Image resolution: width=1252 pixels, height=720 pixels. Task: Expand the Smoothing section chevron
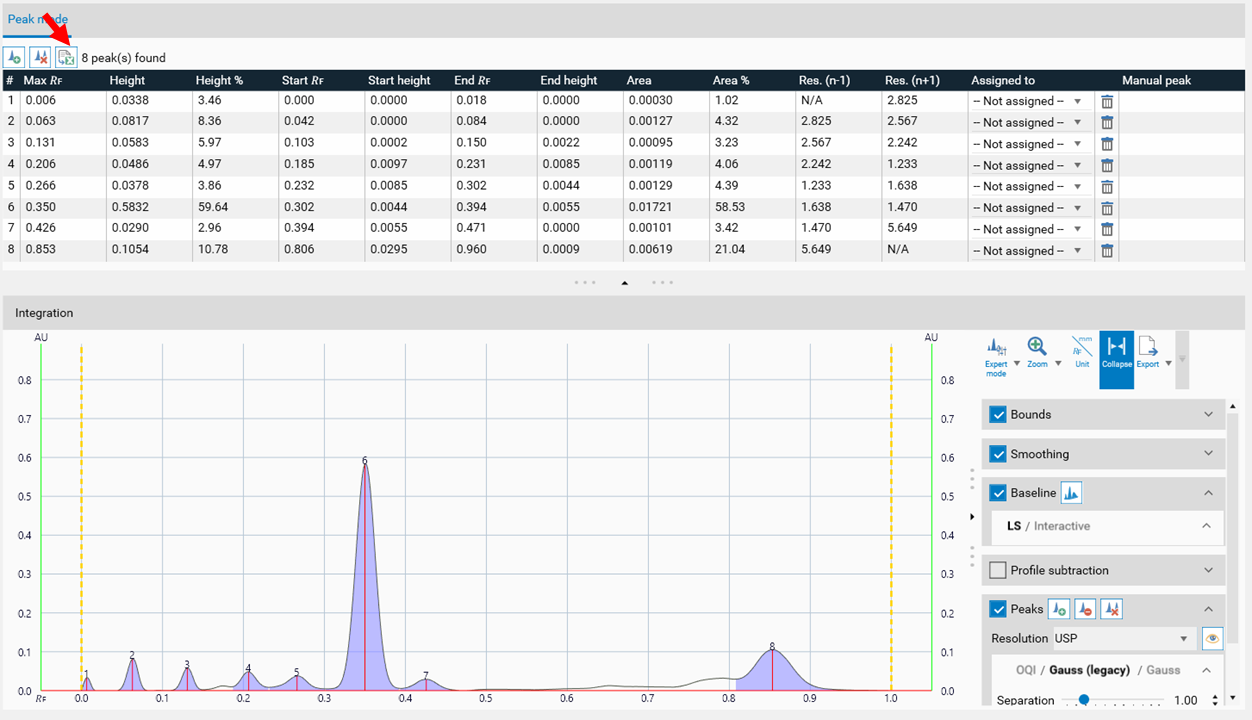[x=1208, y=454]
